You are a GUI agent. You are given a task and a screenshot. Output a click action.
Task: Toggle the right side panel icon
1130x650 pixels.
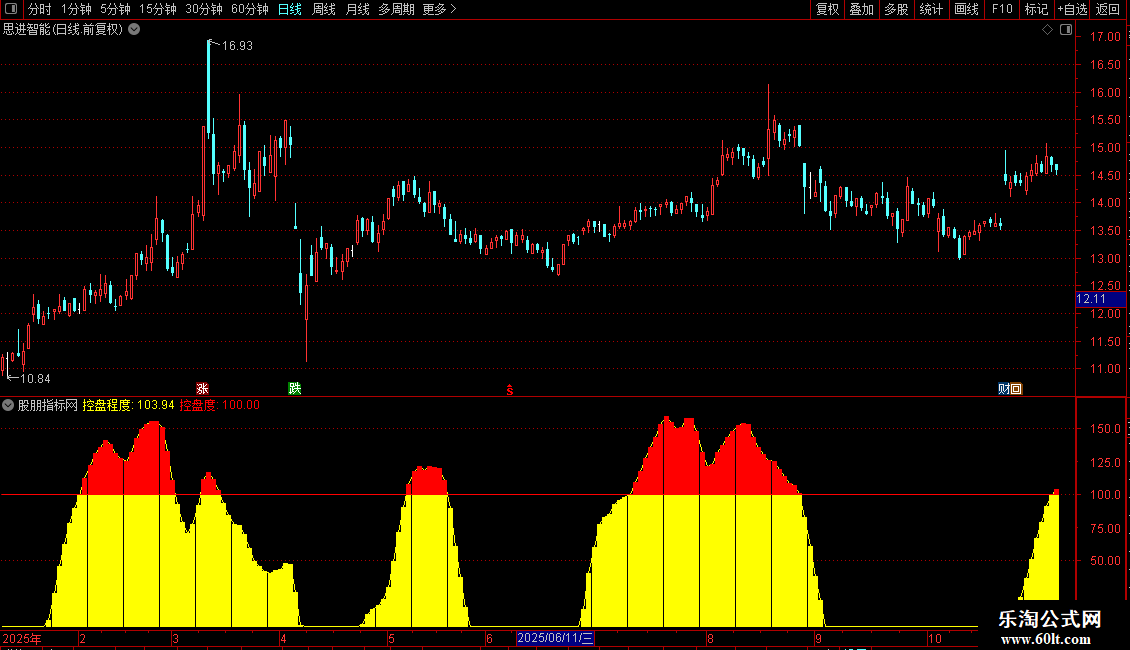coord(1066,30)
